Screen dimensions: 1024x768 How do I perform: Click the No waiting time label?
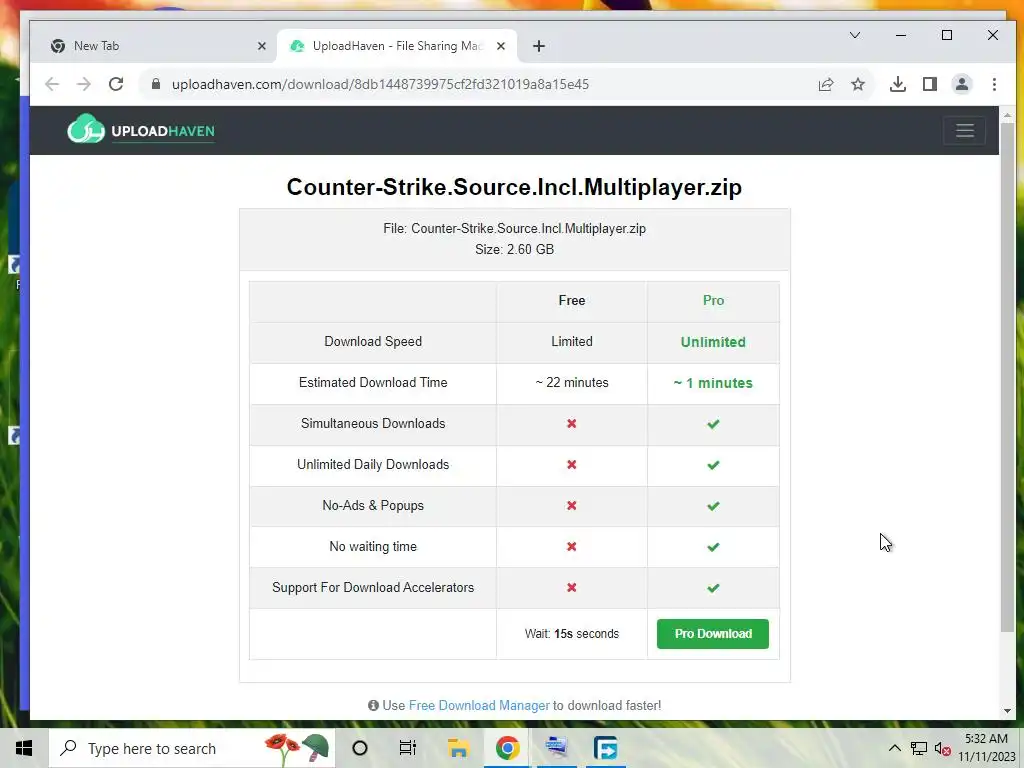pyautogui.click(x=373, y=547)
